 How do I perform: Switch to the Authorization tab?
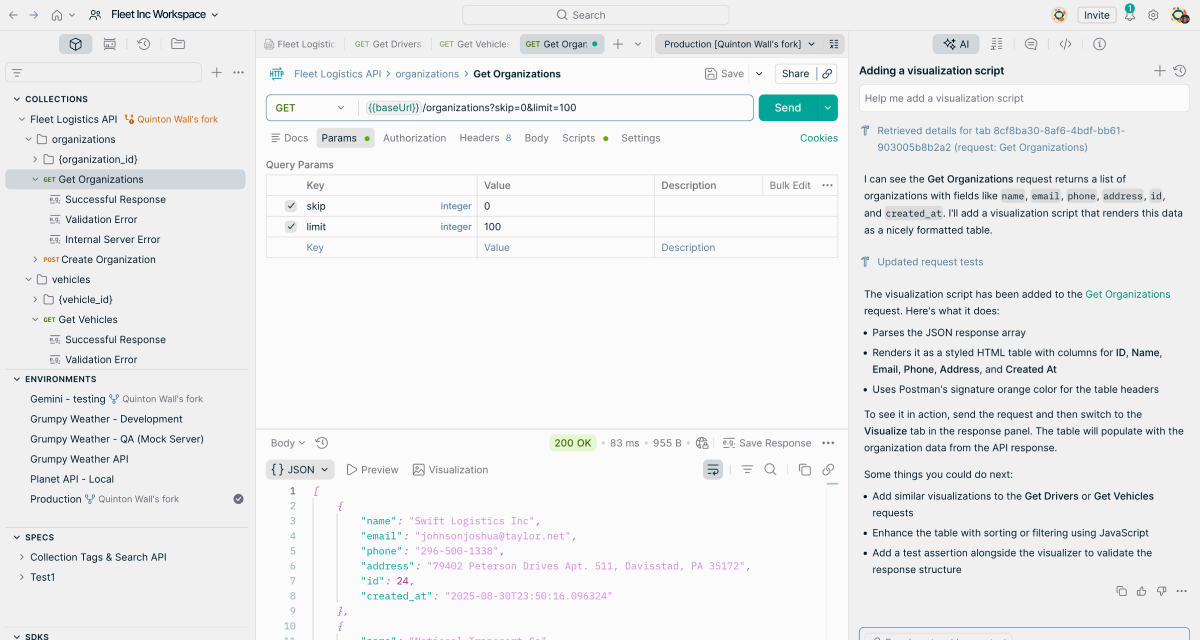coord(414,138)
